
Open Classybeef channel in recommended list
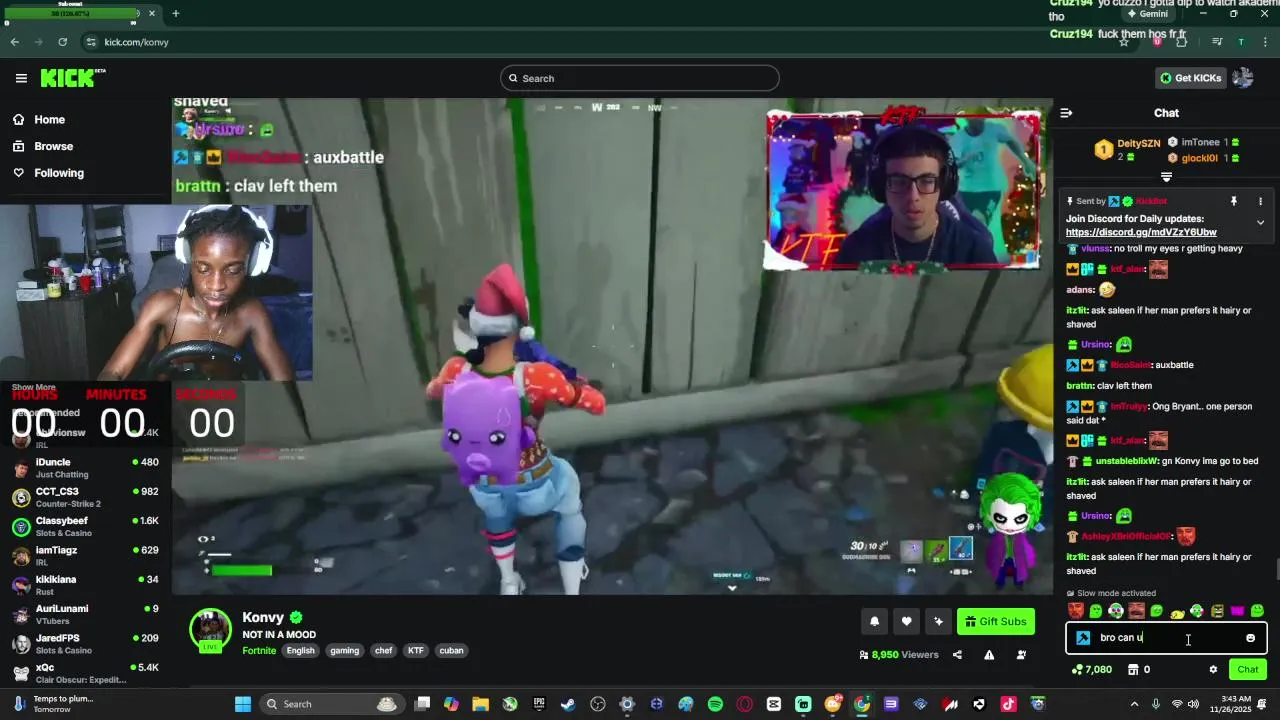(x=86, y=527)
